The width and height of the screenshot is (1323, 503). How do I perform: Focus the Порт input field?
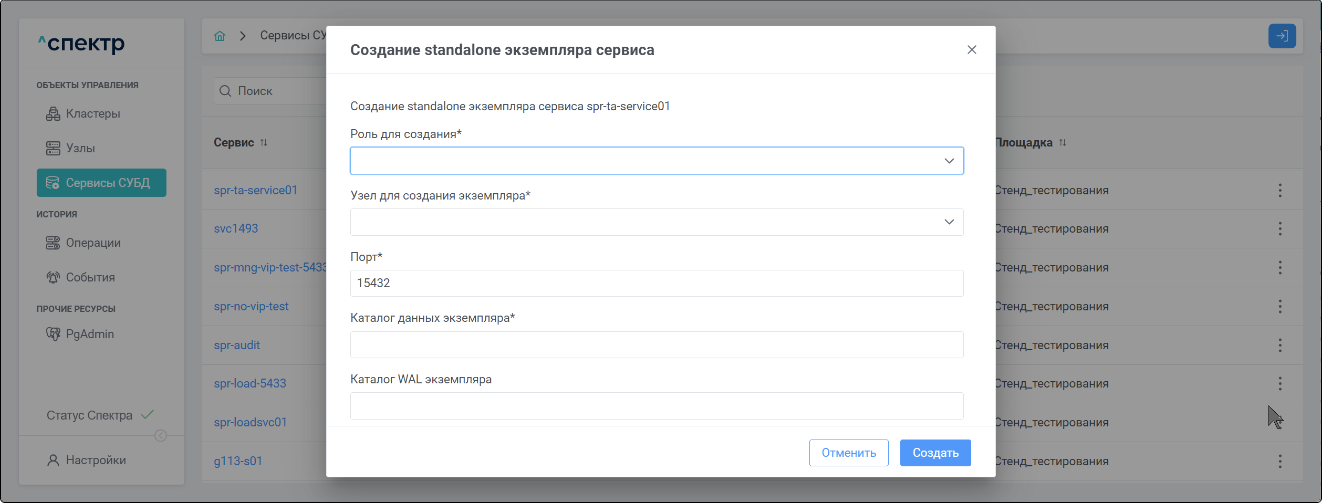point(656,283)
